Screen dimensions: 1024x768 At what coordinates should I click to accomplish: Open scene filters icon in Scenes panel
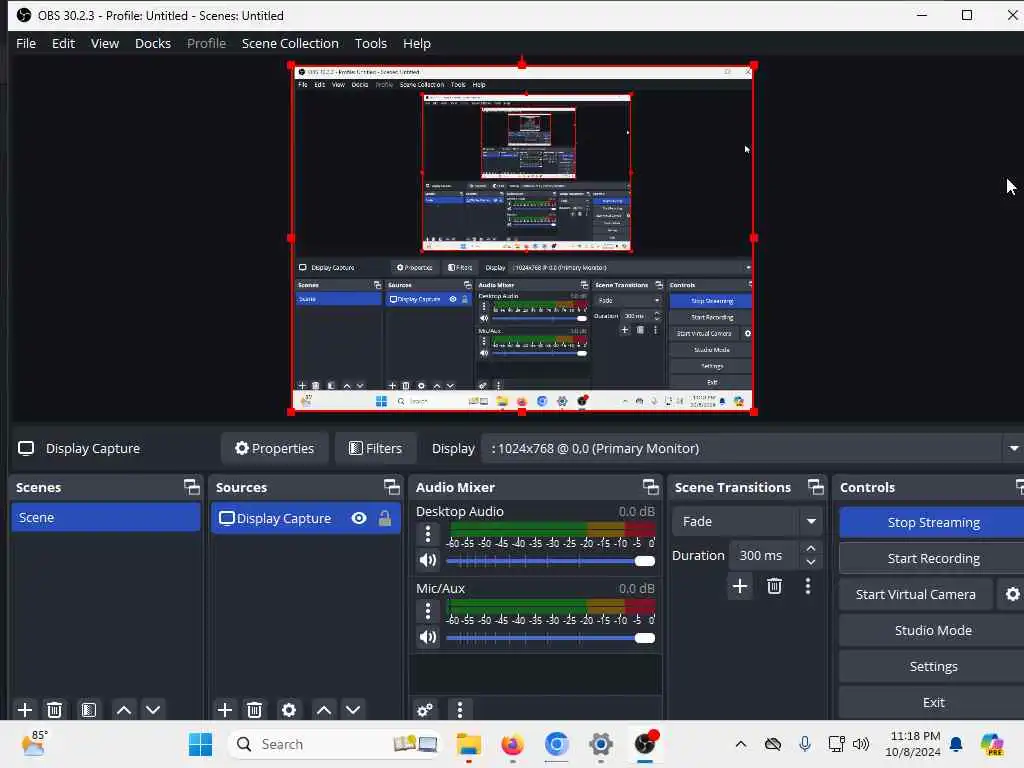[x=89, y=710]
